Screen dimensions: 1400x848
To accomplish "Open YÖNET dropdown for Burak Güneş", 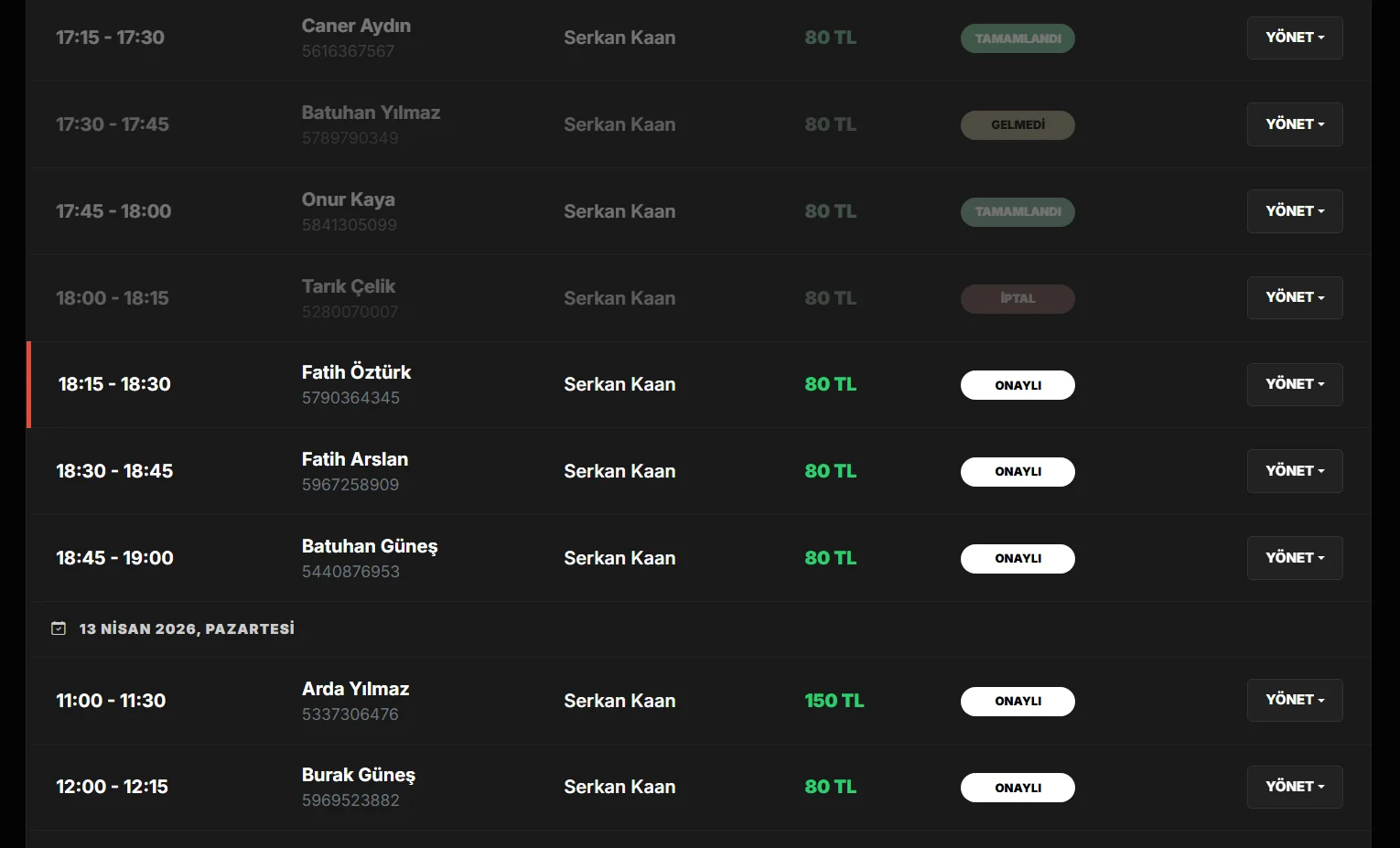I will tap(1295, 787).
